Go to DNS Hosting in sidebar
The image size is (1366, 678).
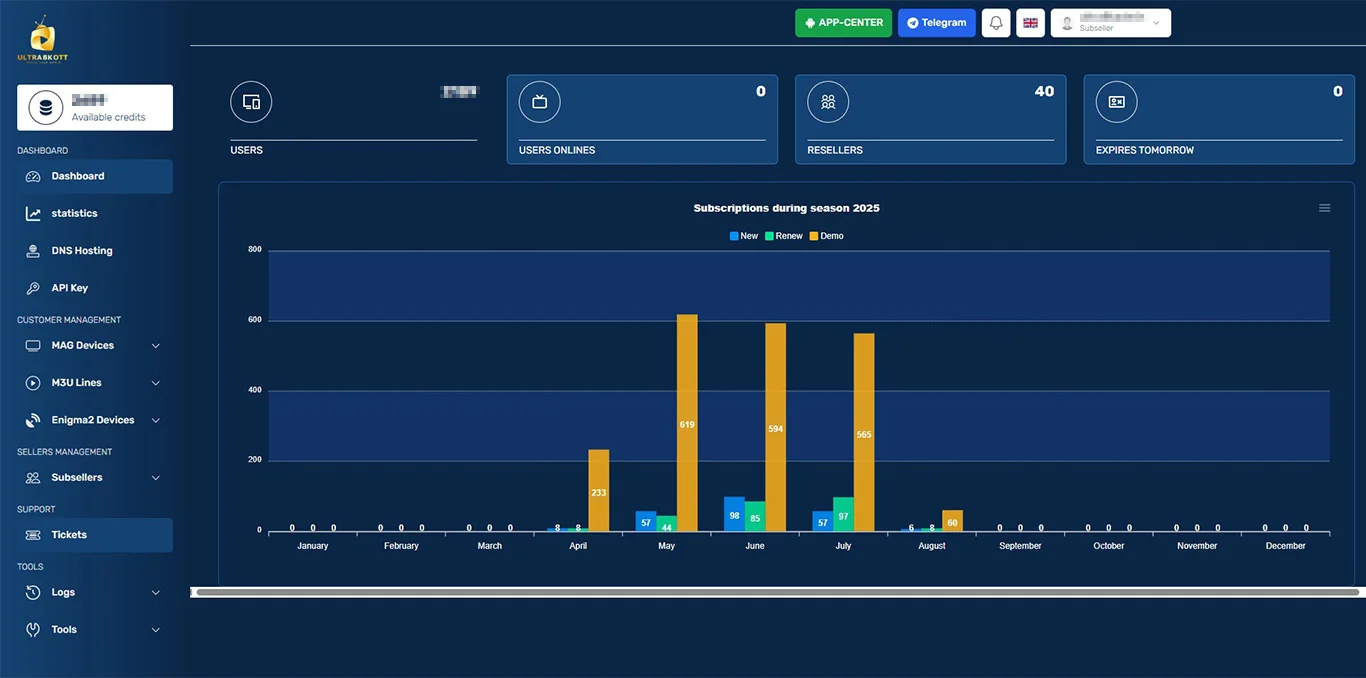[x=81, y=251]
